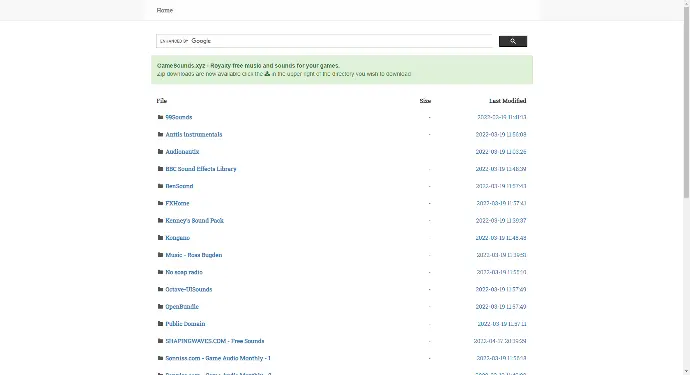
Task: Open the Audionautix folder
Action: point(182,151)
